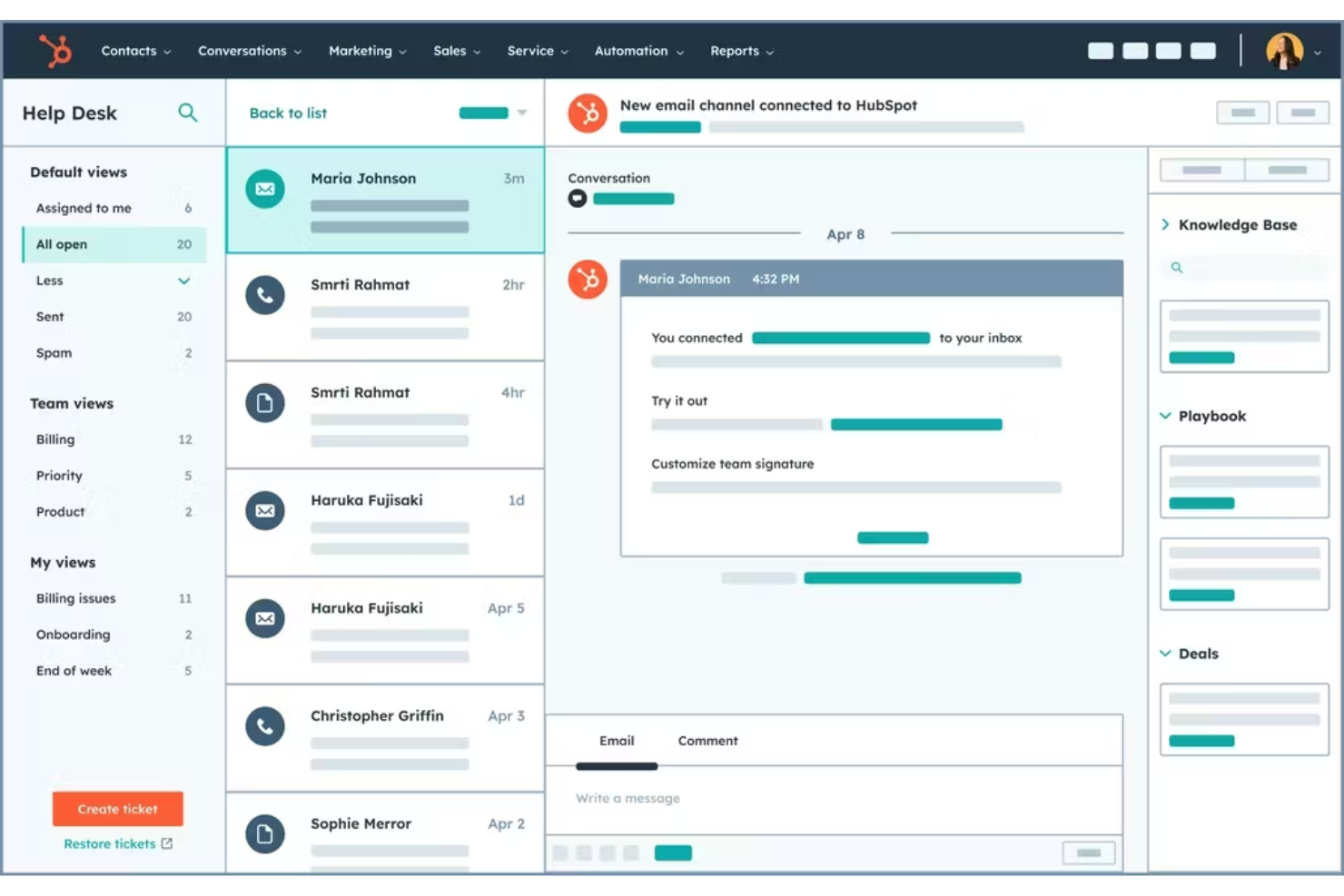Switch to the Comment tab
Image resolution: width=1344 pixels, height=896 pixels.
(x=707, y=740)
